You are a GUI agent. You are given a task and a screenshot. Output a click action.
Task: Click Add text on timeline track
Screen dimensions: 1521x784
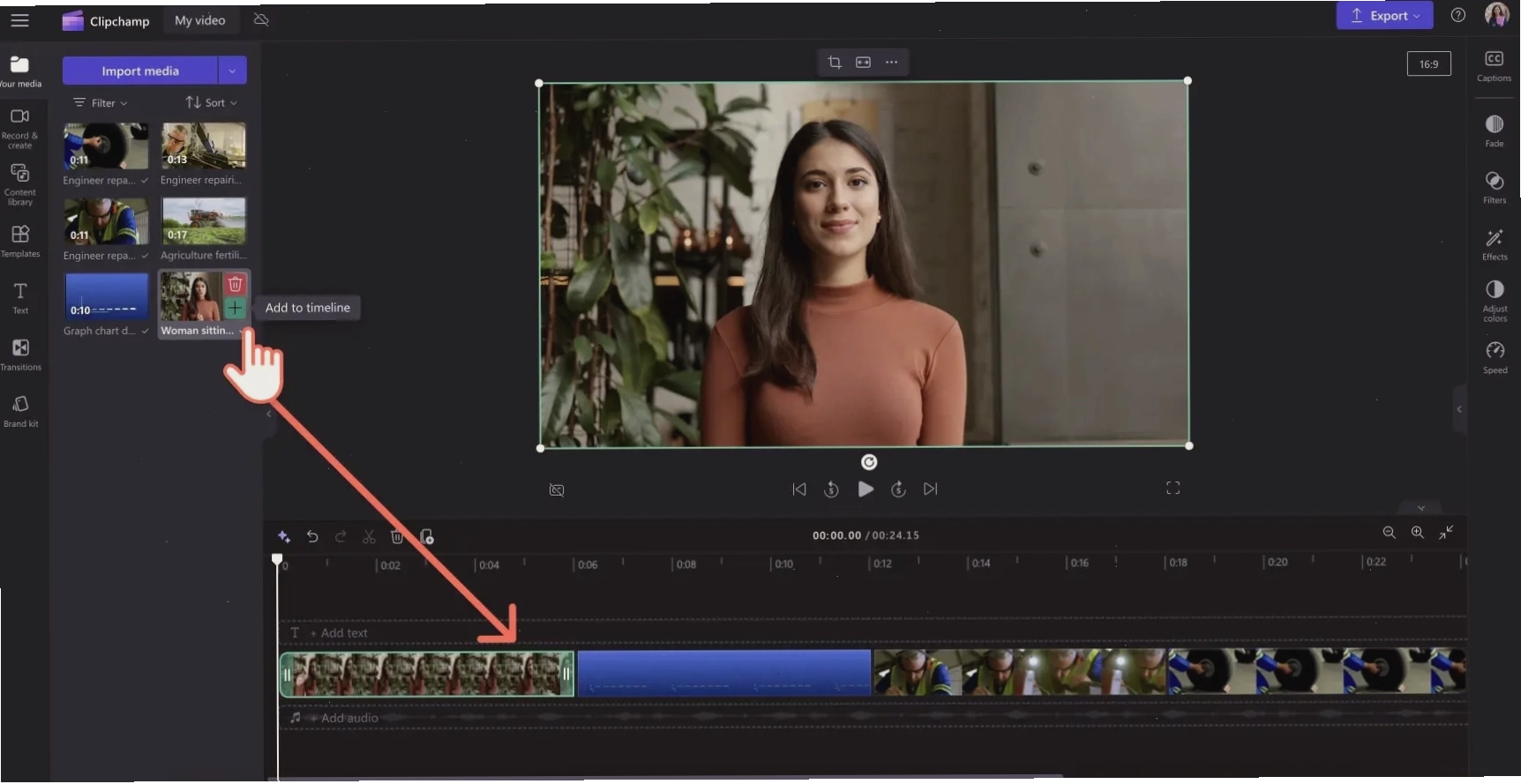[338, 633]
